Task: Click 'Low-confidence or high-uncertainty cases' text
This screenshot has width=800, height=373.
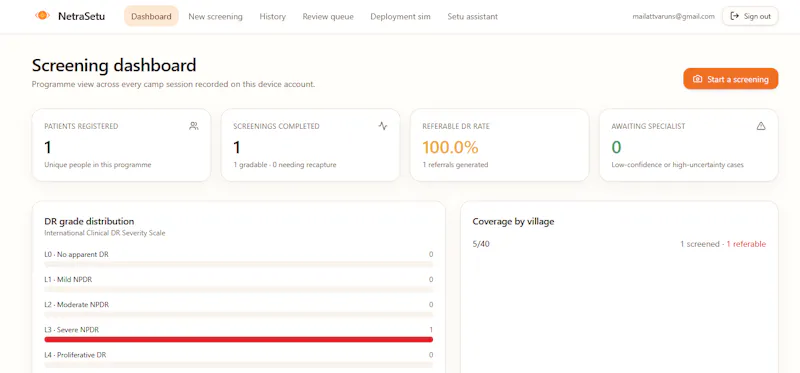Action: [678, 165]
